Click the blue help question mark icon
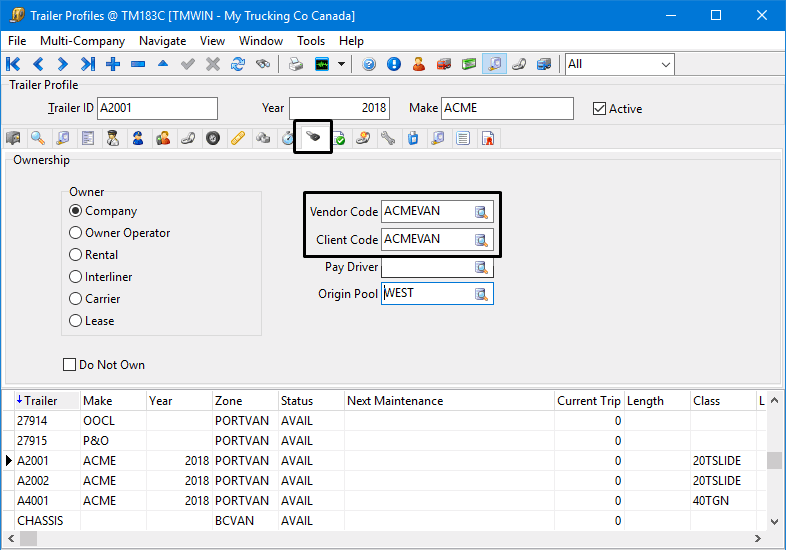 pyautogui.click(x=369, y=64)
